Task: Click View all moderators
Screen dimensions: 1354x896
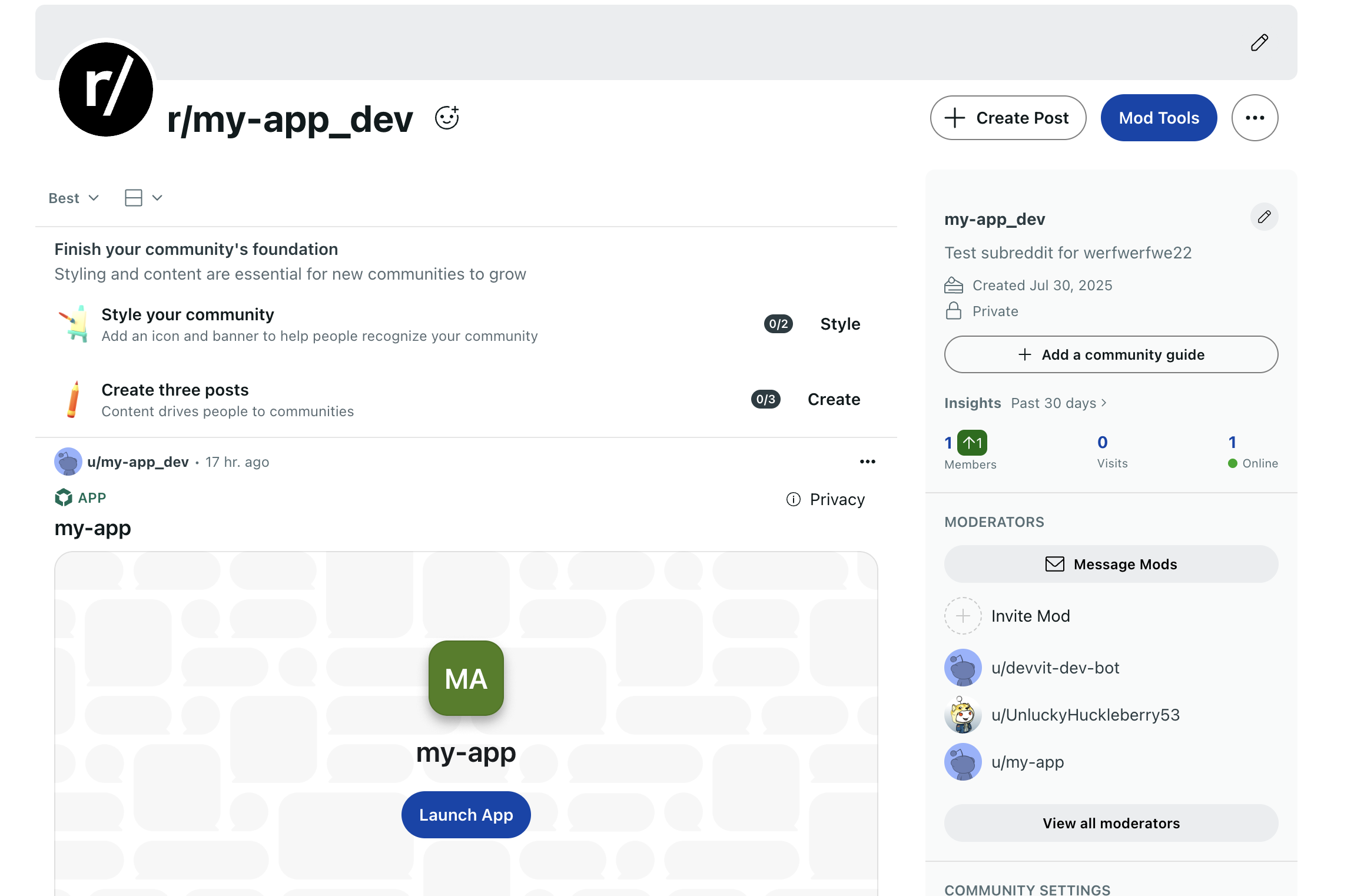Action: 1111,823
